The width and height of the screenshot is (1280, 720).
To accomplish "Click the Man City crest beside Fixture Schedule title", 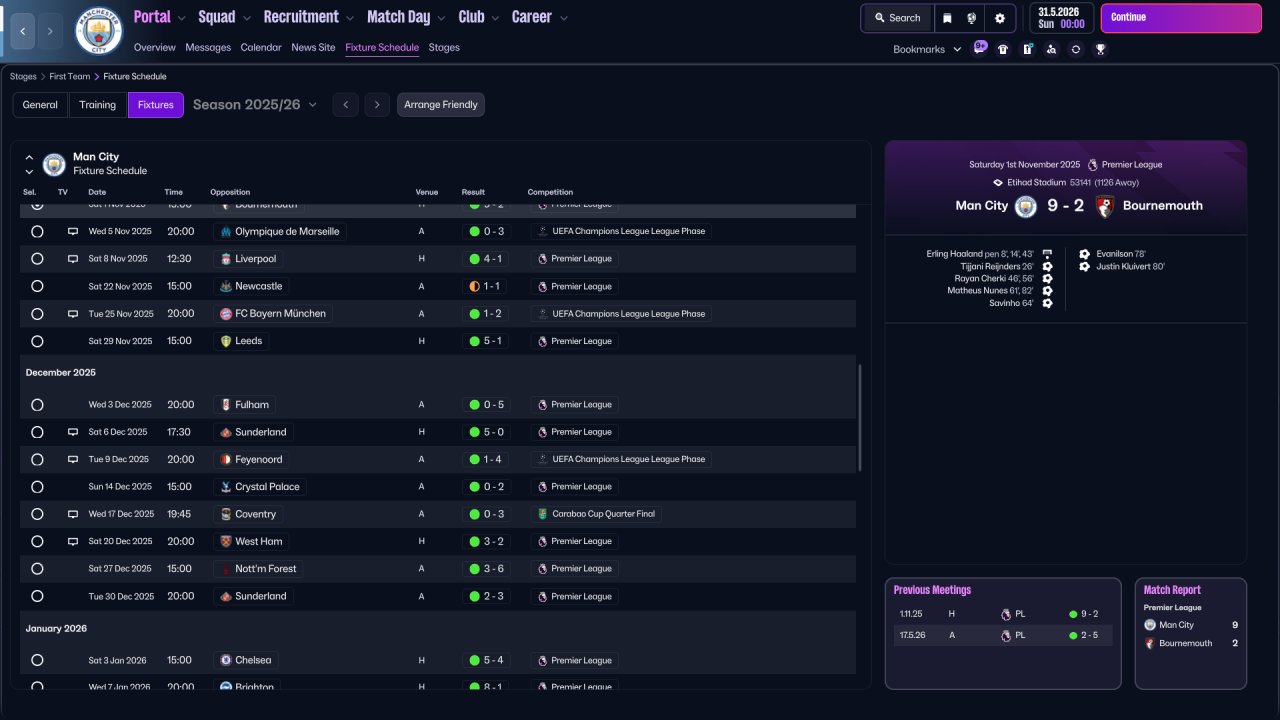I will click(54, 164).
